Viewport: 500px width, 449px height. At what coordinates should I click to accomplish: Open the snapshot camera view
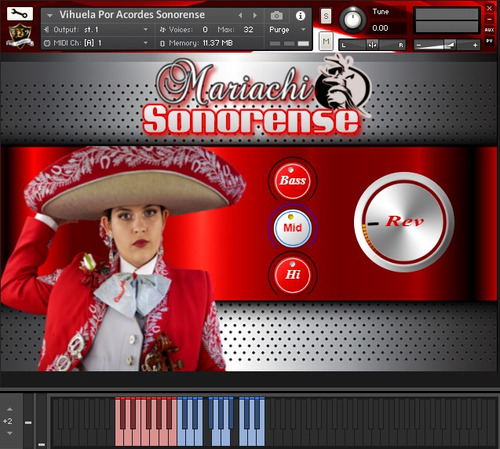(x=276, y=15)
